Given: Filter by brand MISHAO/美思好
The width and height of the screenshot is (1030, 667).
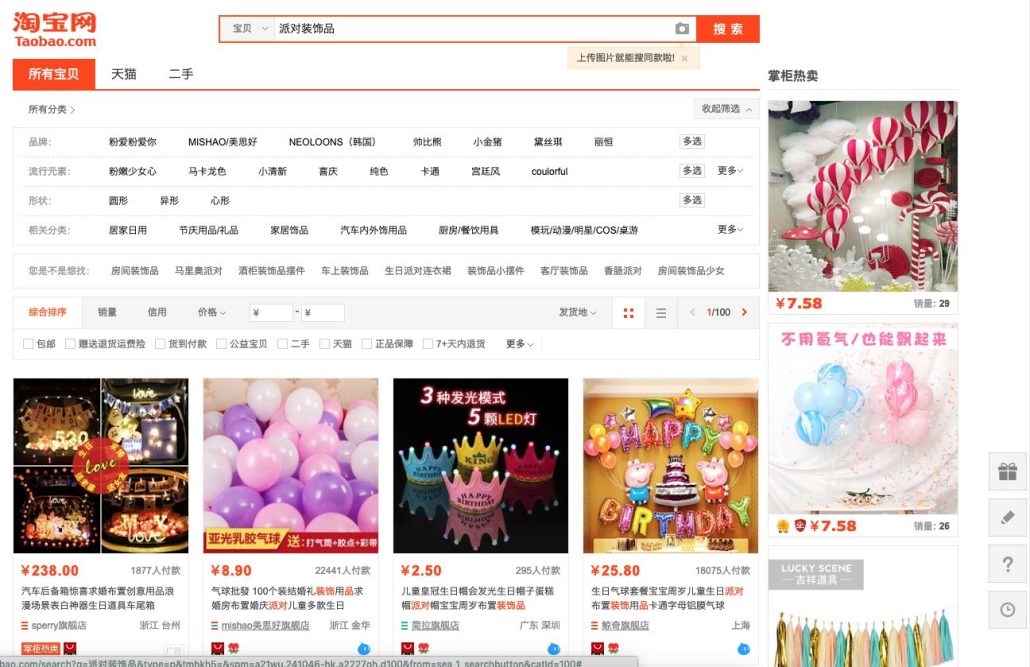Looking at the screenshot, I should coord(223,142).
